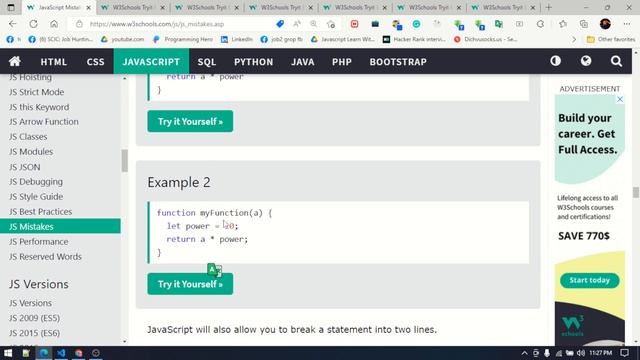
Task: Open the browser profile avatar
Action: coord(605,24)
